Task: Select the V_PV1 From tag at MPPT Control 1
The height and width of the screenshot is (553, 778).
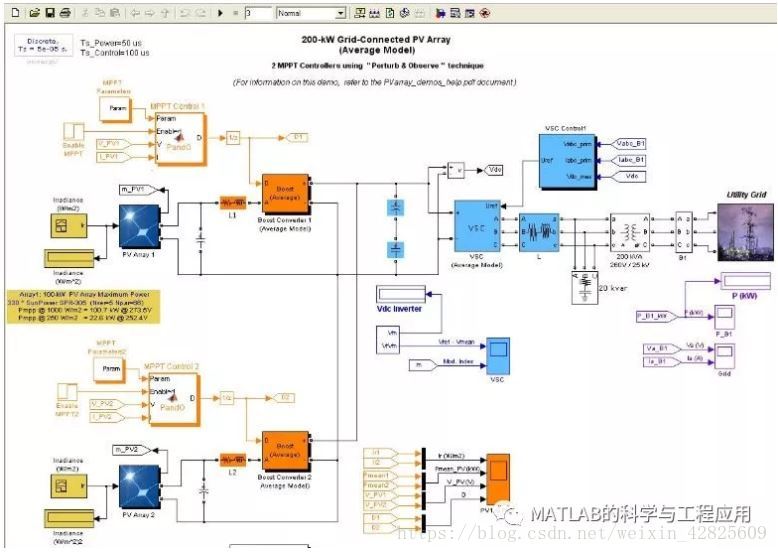Action: 113,144
